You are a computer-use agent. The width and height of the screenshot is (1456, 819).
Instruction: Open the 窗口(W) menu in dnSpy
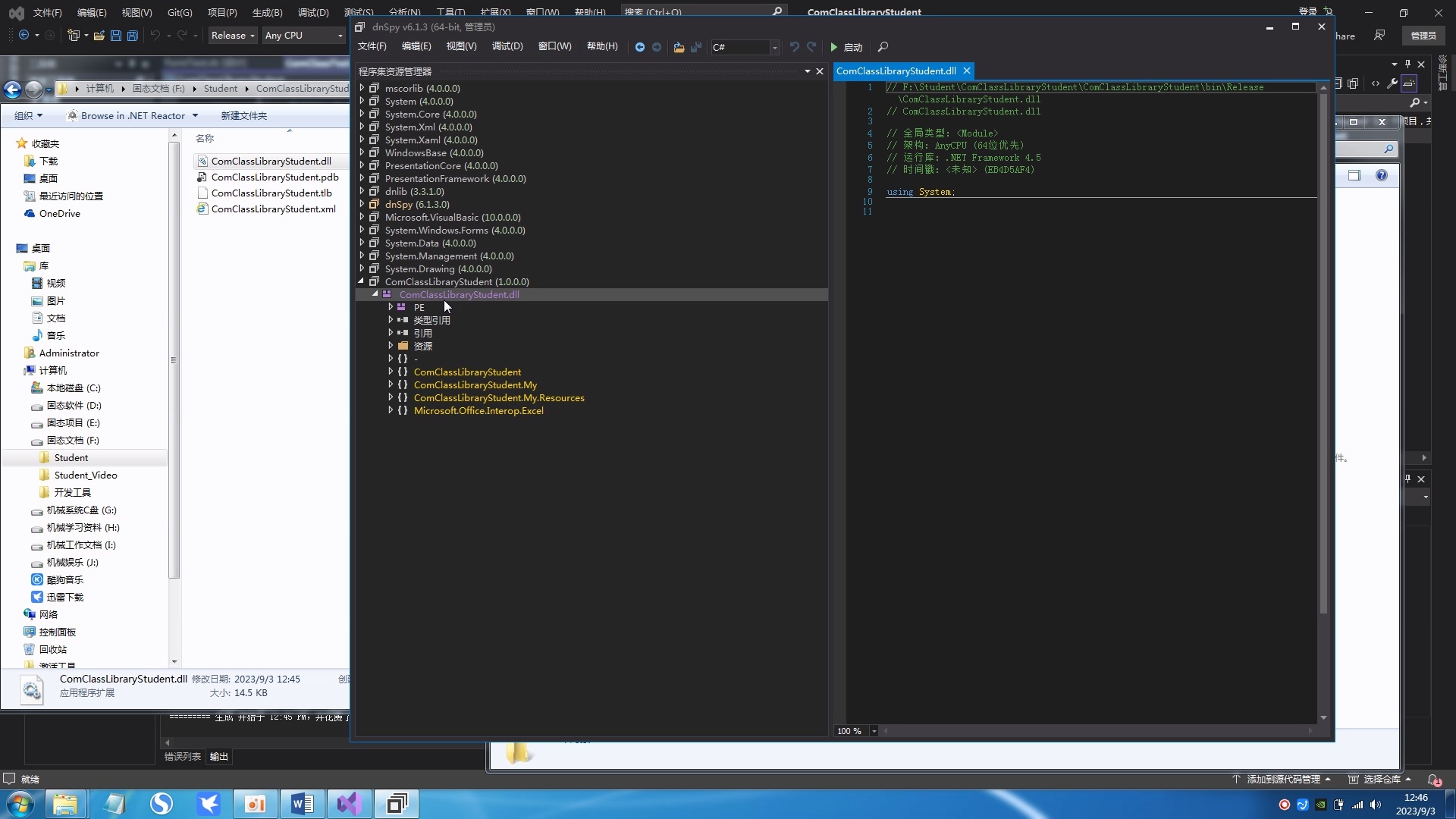[x=554, y=46]
